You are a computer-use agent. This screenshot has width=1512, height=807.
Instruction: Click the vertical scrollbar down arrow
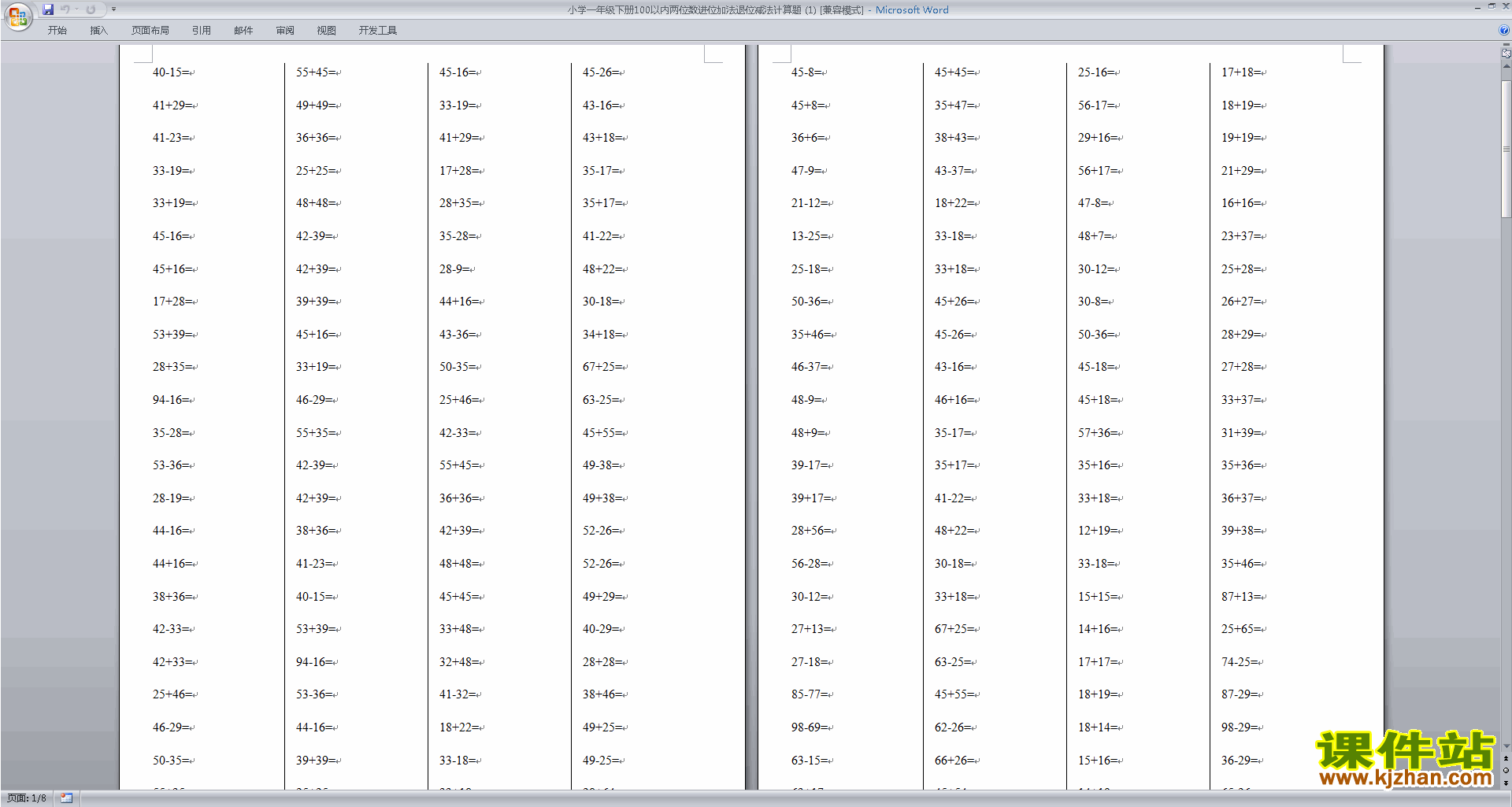tap(1506, 746)
